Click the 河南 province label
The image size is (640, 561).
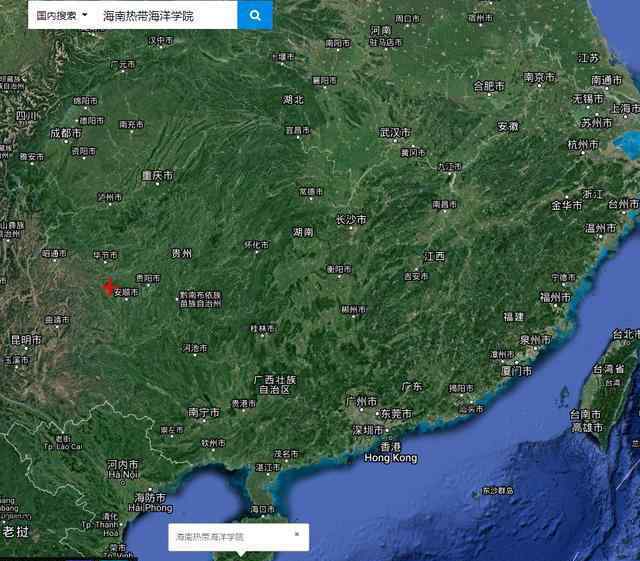(381, 30)
